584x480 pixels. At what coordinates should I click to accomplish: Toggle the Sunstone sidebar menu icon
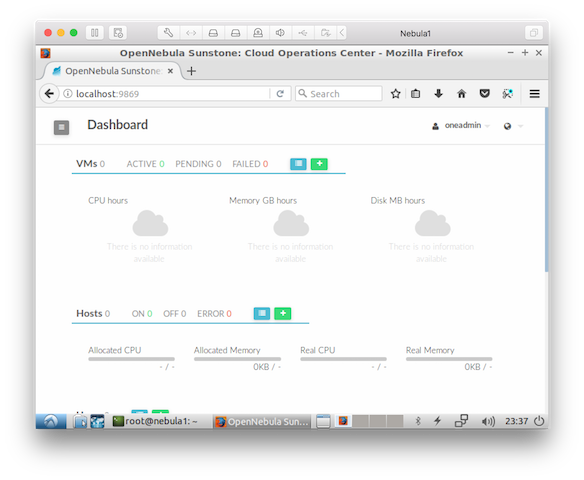tap(61, 127)
